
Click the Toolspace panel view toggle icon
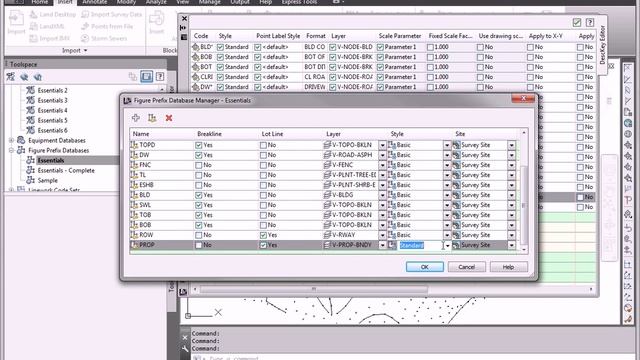click(147, 76)
